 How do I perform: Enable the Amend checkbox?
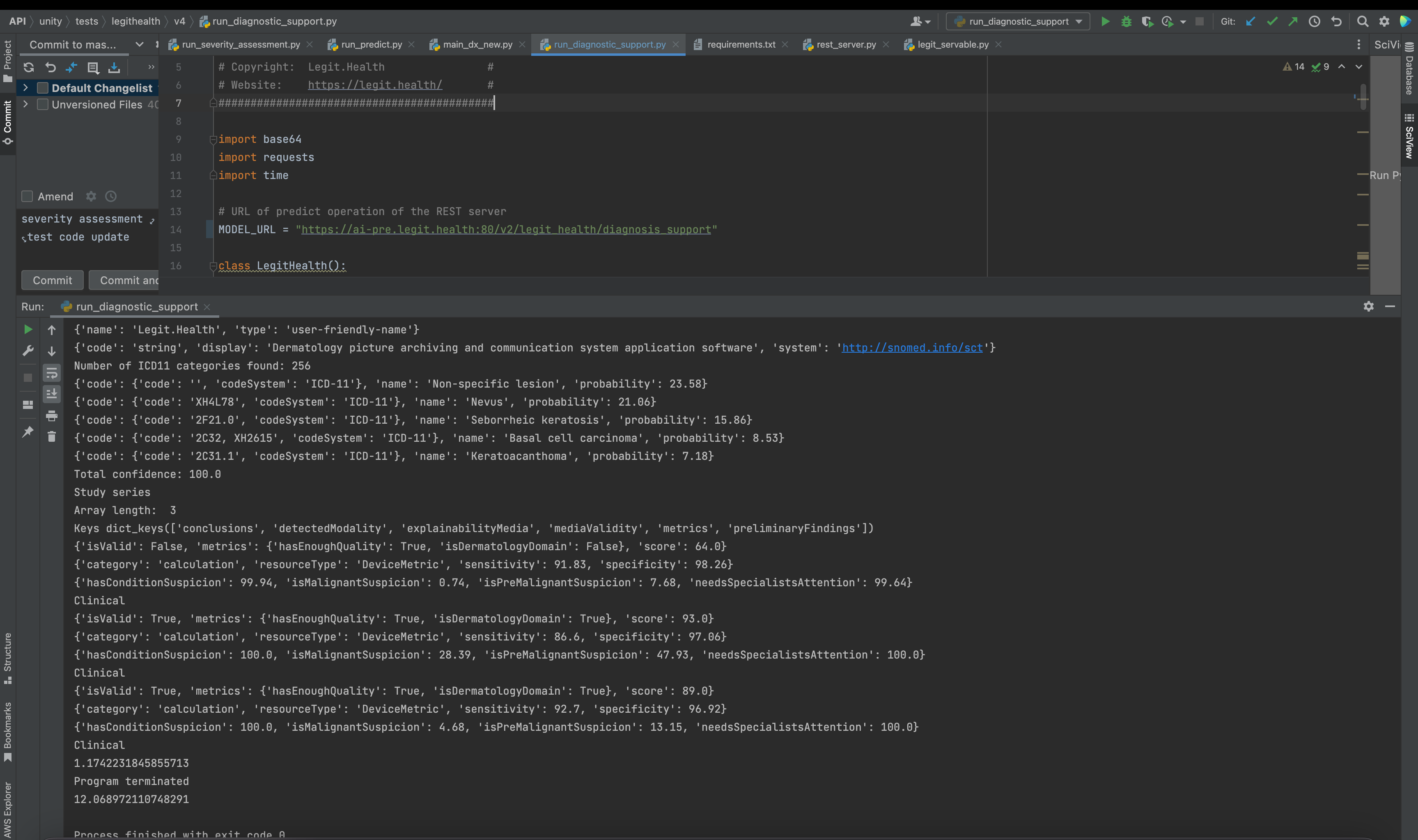click(x=27, y=196)
